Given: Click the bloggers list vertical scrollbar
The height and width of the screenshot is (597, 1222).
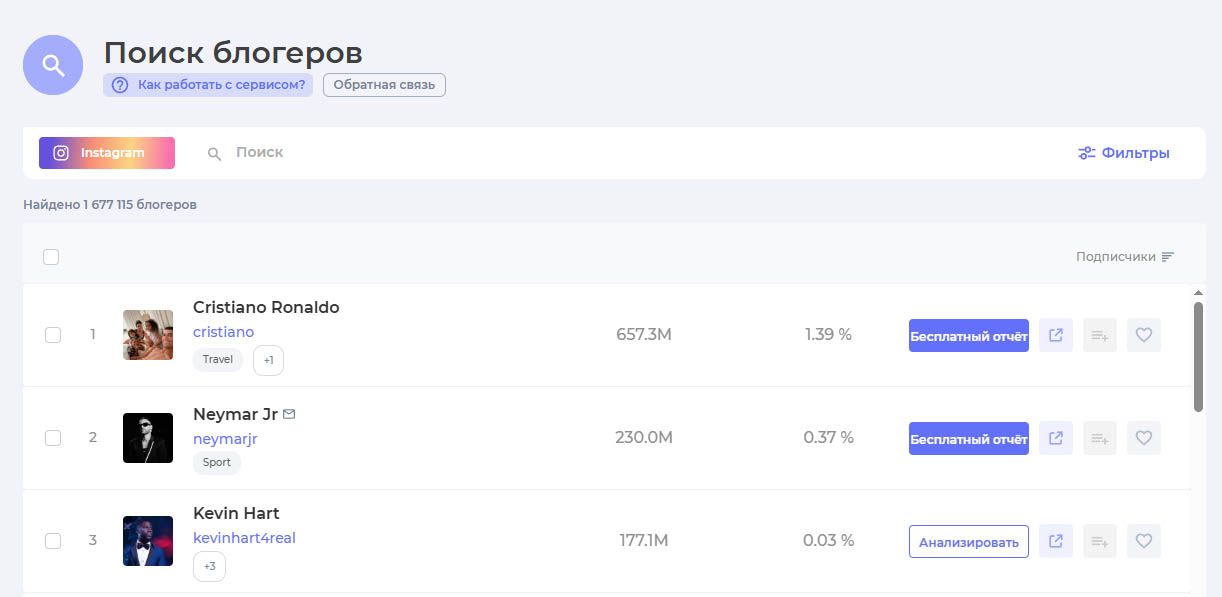Looking at the screenshot, I should pyautogui.click(x=1199, y=357).
